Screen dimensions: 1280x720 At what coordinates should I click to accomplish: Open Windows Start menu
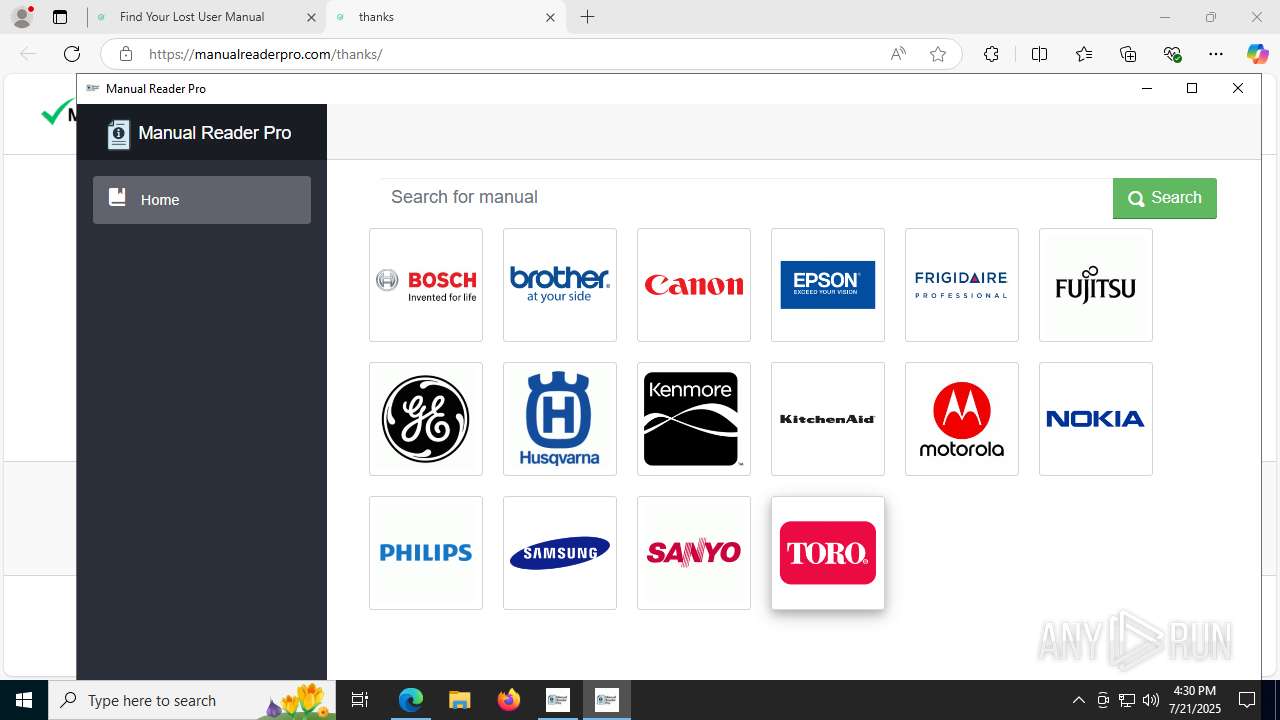click(x=24, y=700)
